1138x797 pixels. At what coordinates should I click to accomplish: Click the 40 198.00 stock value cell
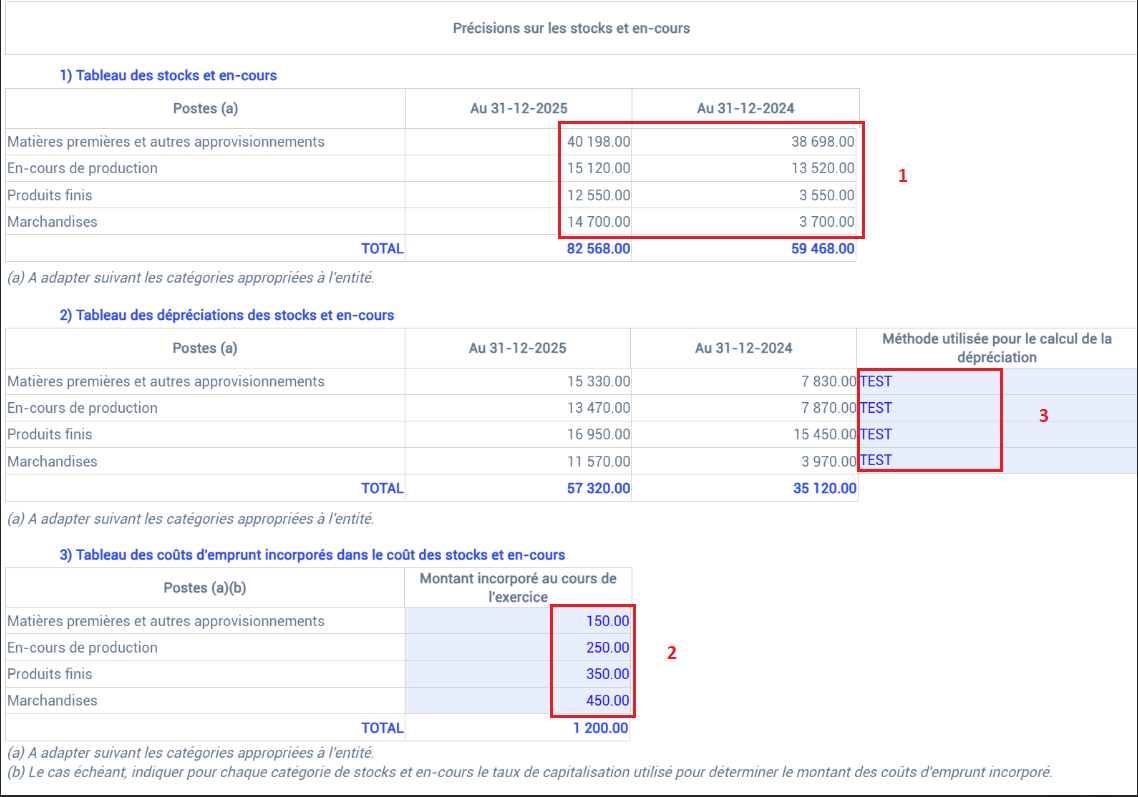click(519, 142)
